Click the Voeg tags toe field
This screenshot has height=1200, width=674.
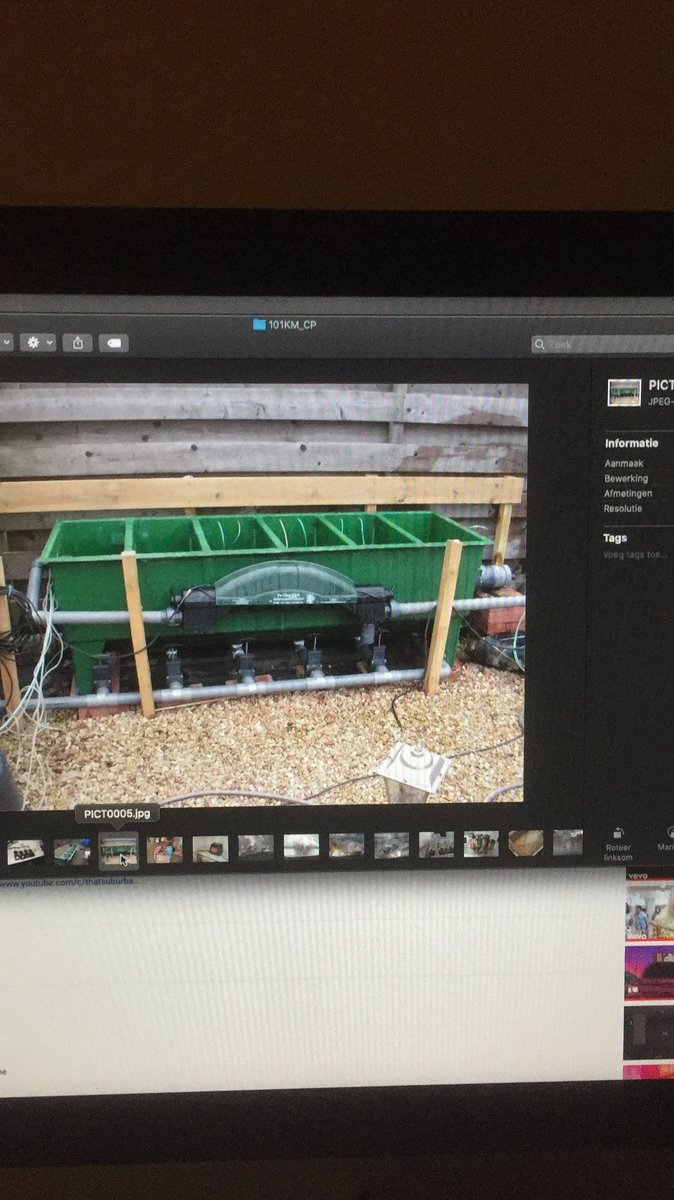pos(634,554)
